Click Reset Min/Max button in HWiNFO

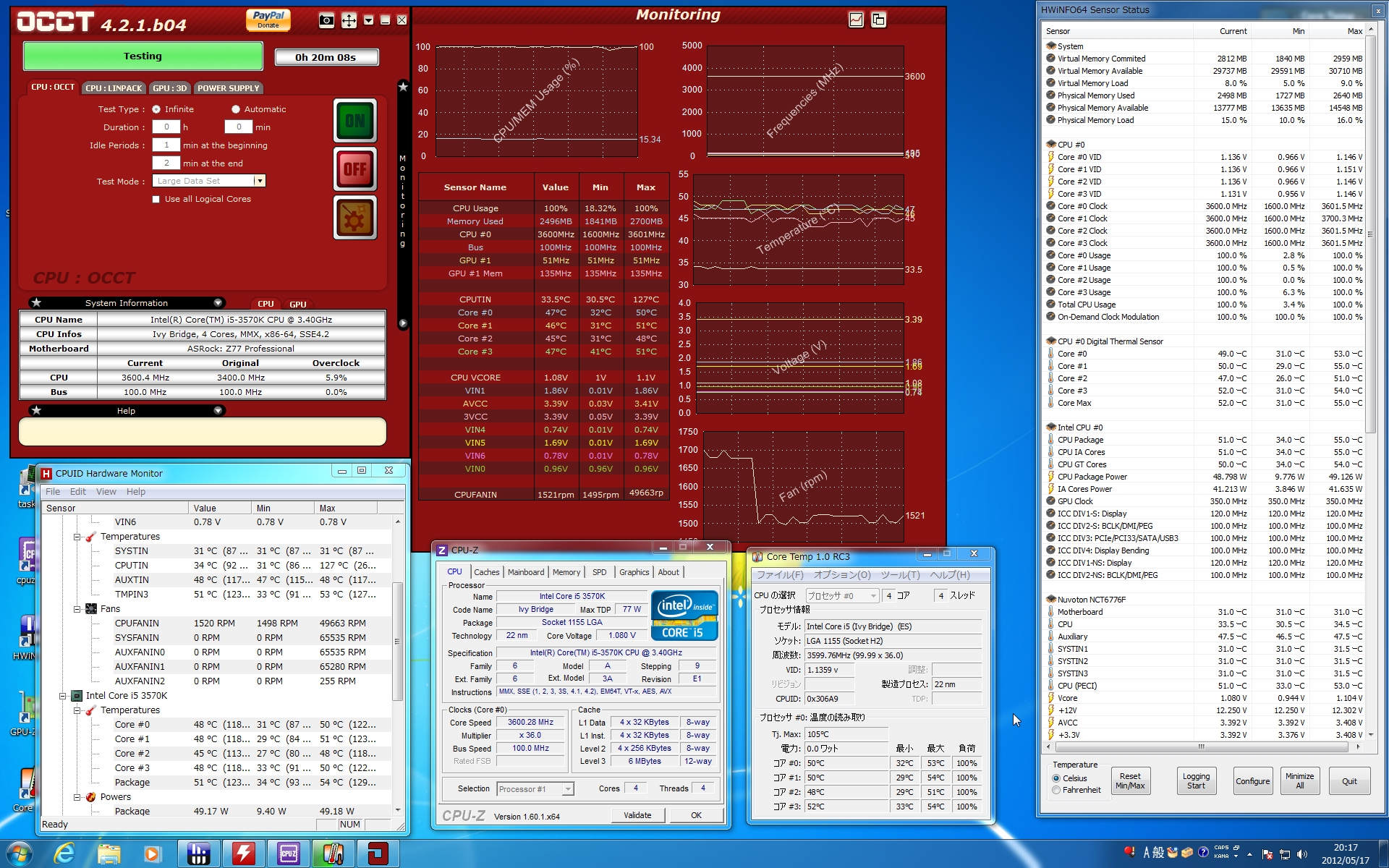pos(1130,781)
